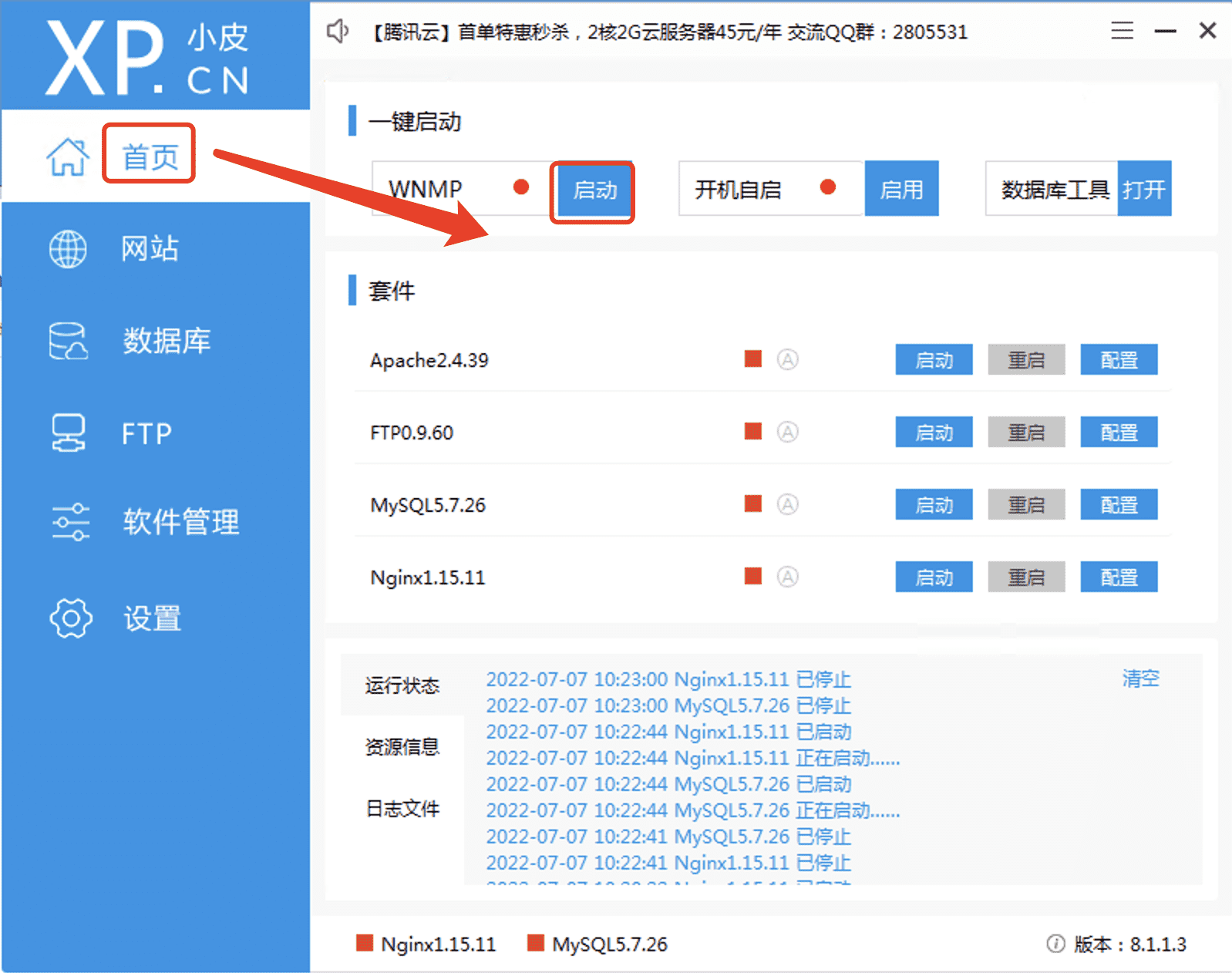
Task: Go to the 数据库 database section
Action: coord(167,341)
